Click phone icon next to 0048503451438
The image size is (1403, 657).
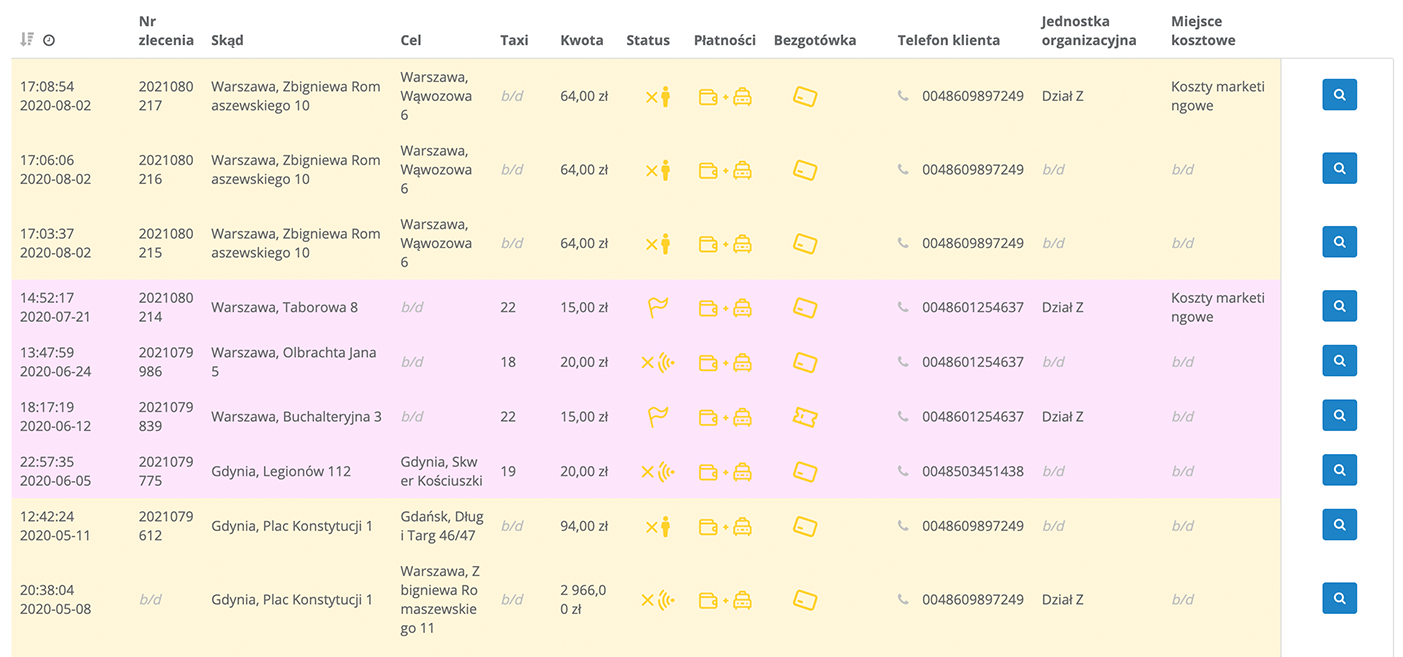(903, 471)
